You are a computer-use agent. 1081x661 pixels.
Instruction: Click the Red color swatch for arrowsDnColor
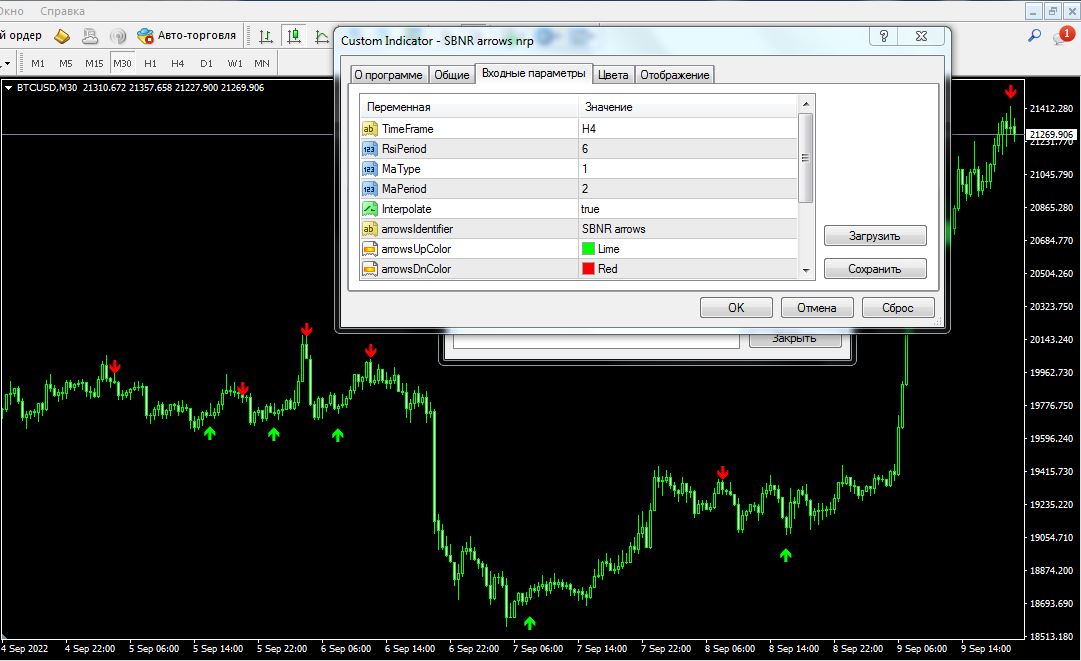(x=588, y=269)
